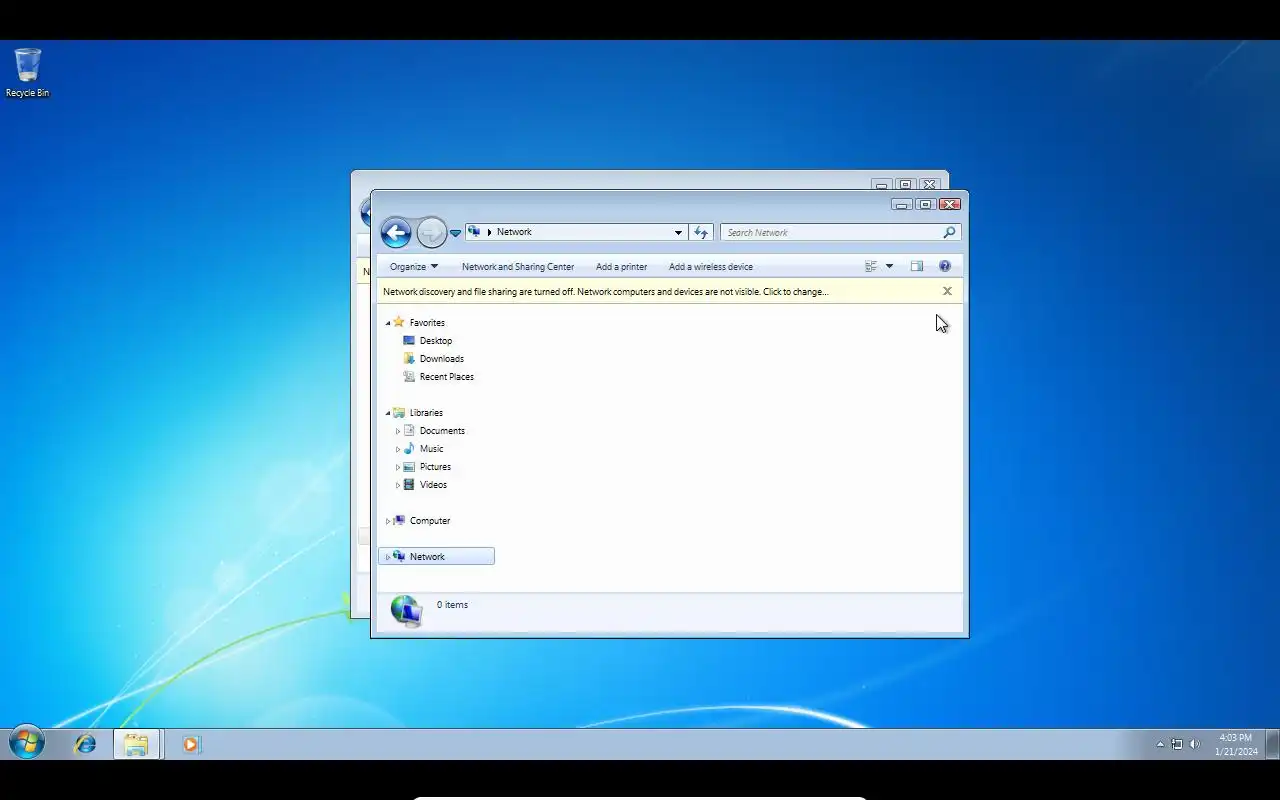This screenshot has height=800, width=1280.
Task: Go back with the blue Back arrow
Action: click(396, 233)
